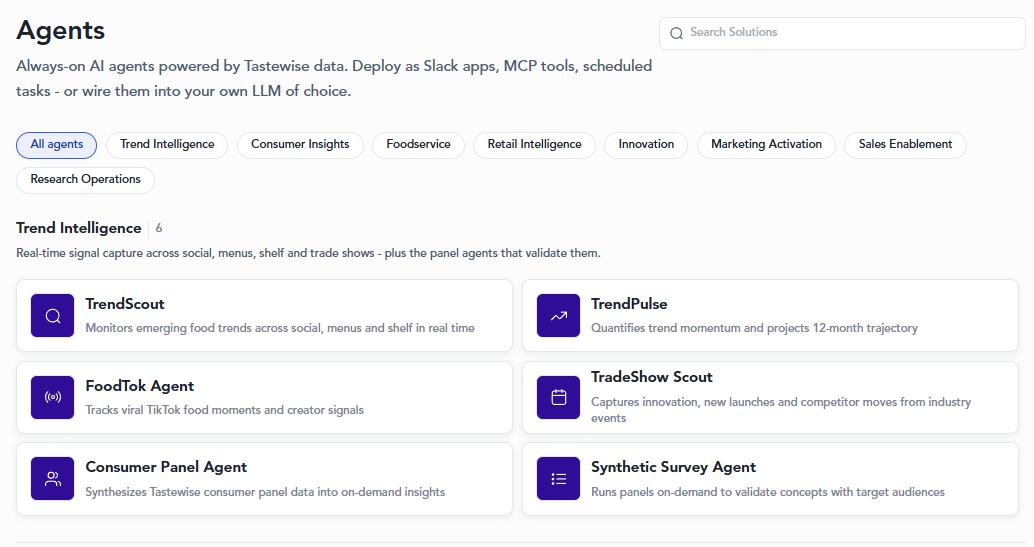
Task: Click the Trend Intelligence section heading
Action: point(78,228)
